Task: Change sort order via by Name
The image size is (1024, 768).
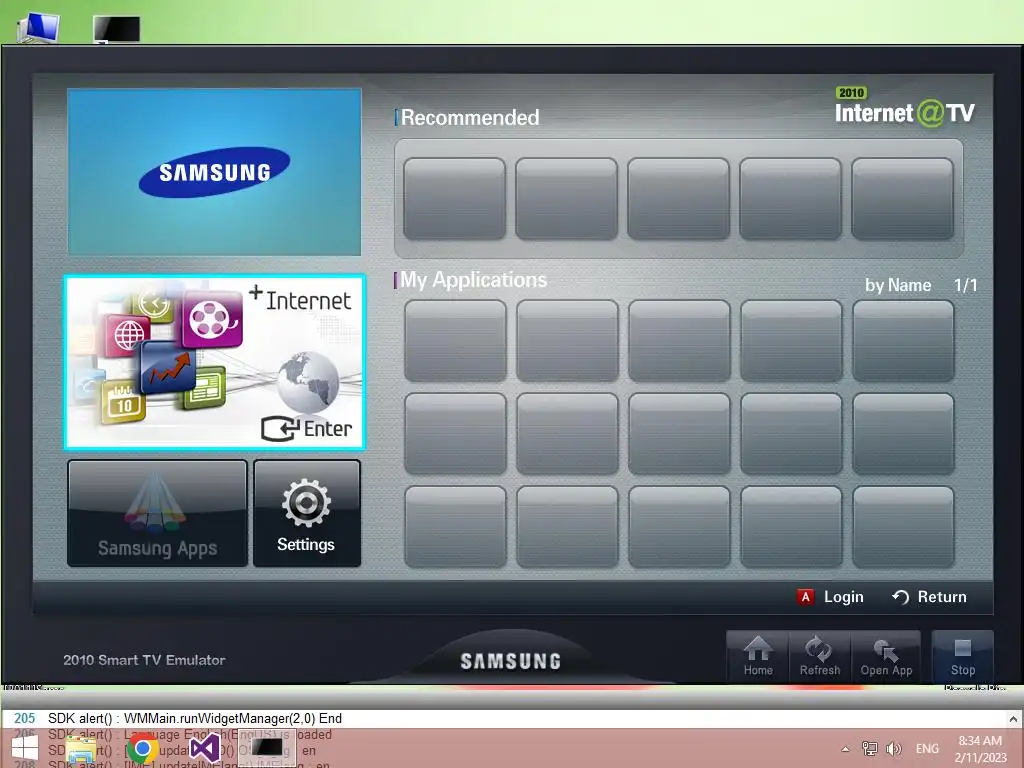Action: click(x=898, y=285)
